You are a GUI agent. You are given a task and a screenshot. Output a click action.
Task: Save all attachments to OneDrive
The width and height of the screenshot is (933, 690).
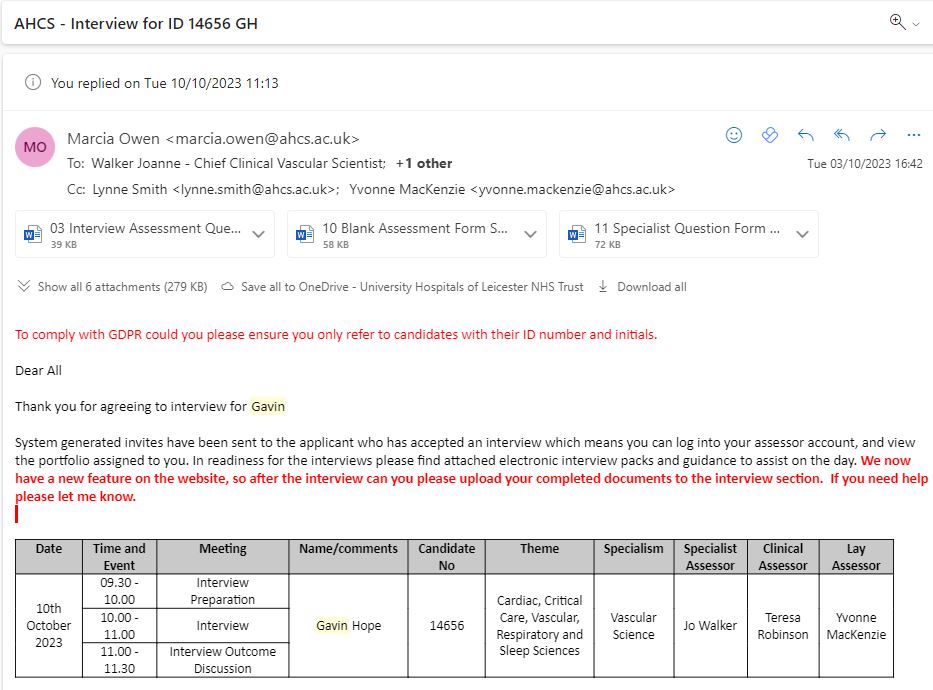pos(402,287)
